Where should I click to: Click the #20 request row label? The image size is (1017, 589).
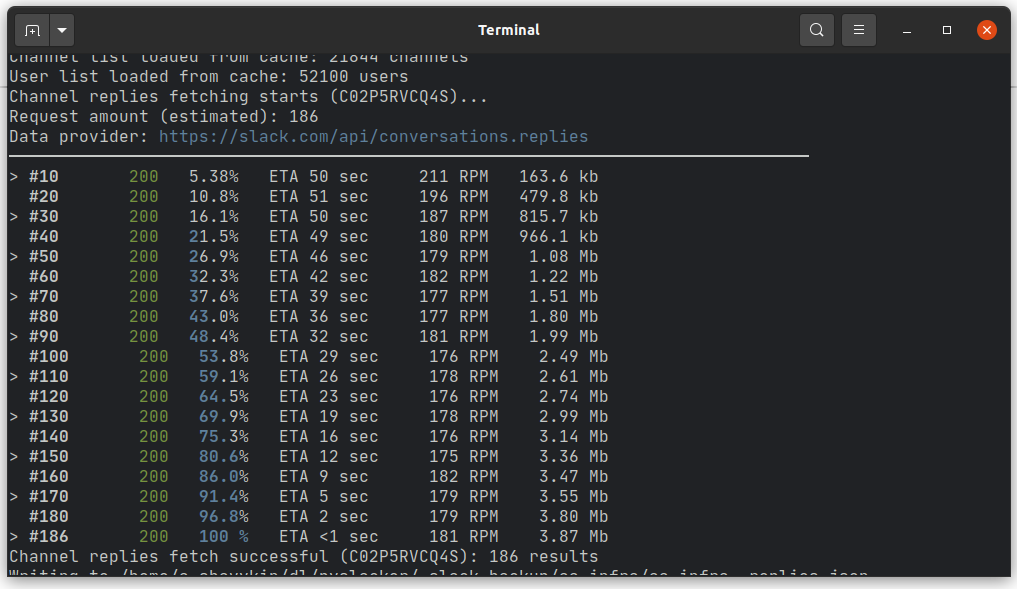click(x=43, y=197)
